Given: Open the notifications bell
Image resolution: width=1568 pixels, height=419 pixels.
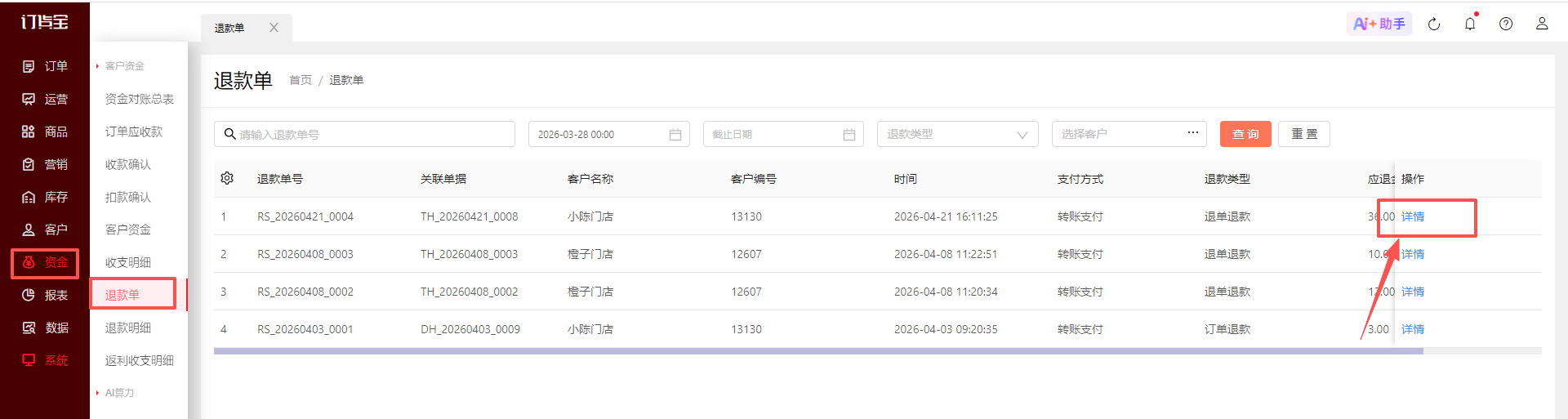Looking at the screenshot, I should [1470, 24].
